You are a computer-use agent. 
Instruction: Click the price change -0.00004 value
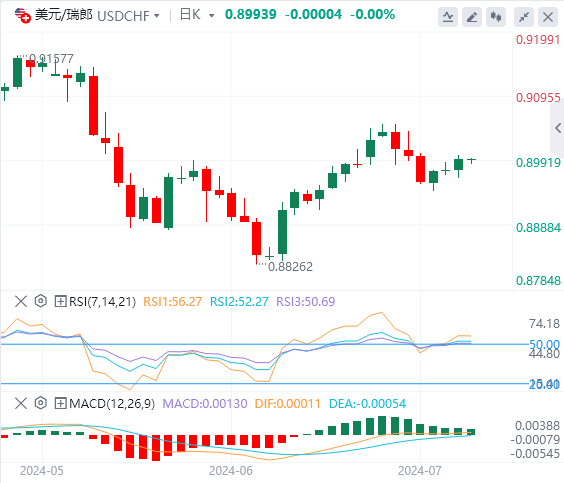pos(313,15)
